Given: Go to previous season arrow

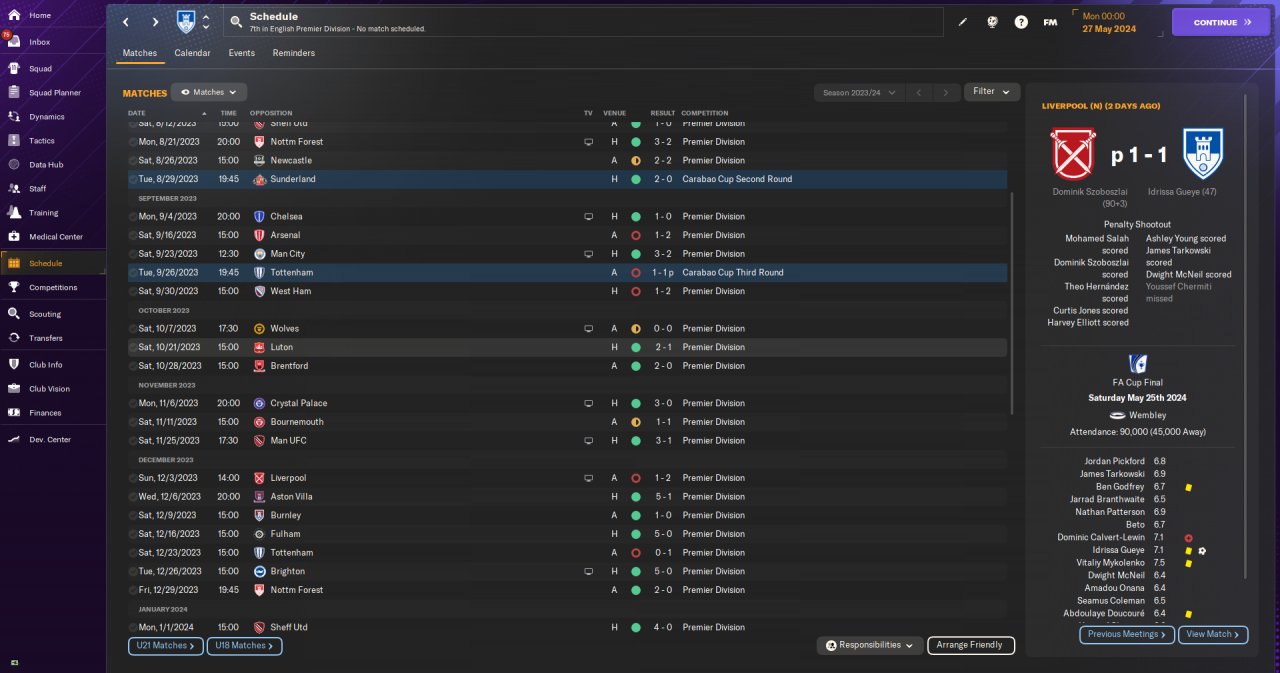Looking at the screenshot, I should pyautogui.click(x=919, y=92).
